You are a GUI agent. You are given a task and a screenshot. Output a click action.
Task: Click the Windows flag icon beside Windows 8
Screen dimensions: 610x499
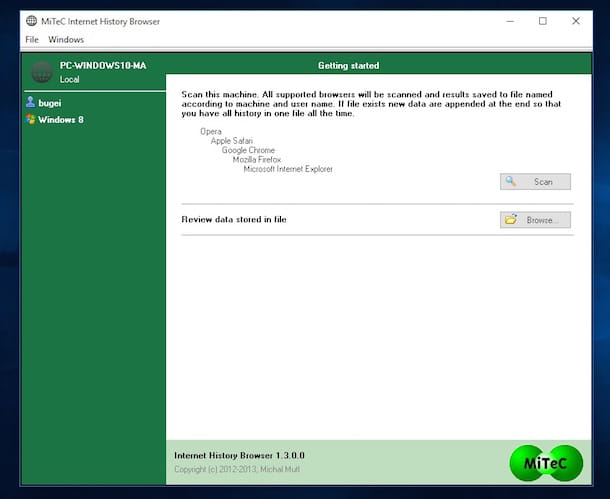tap(30, 119)
